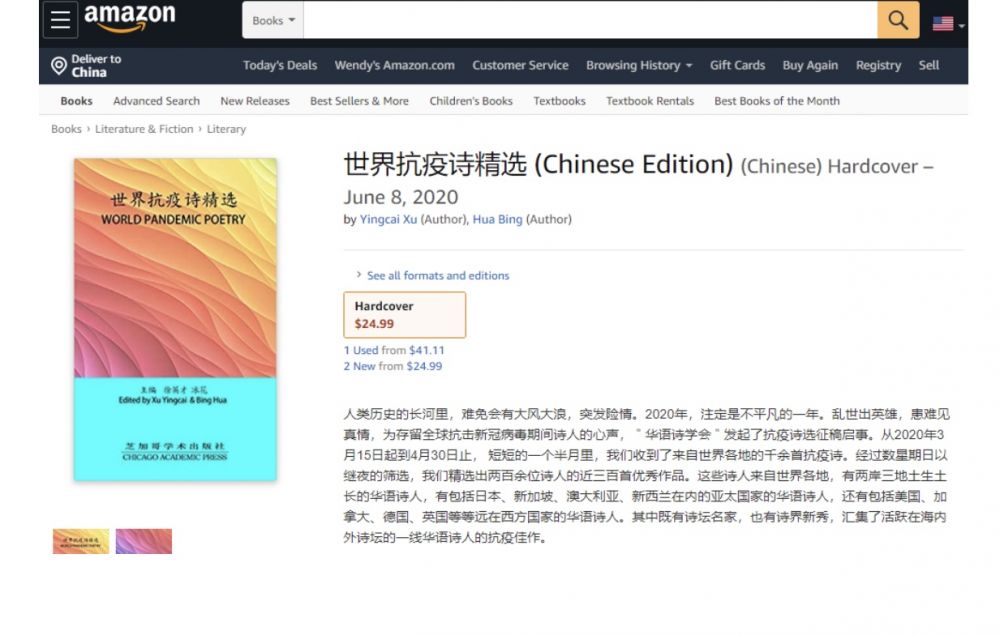Open the 1 Used from $41.11 offer
Image resolution: width=1000 pixels, height=635 pixels.
(394, 350)
